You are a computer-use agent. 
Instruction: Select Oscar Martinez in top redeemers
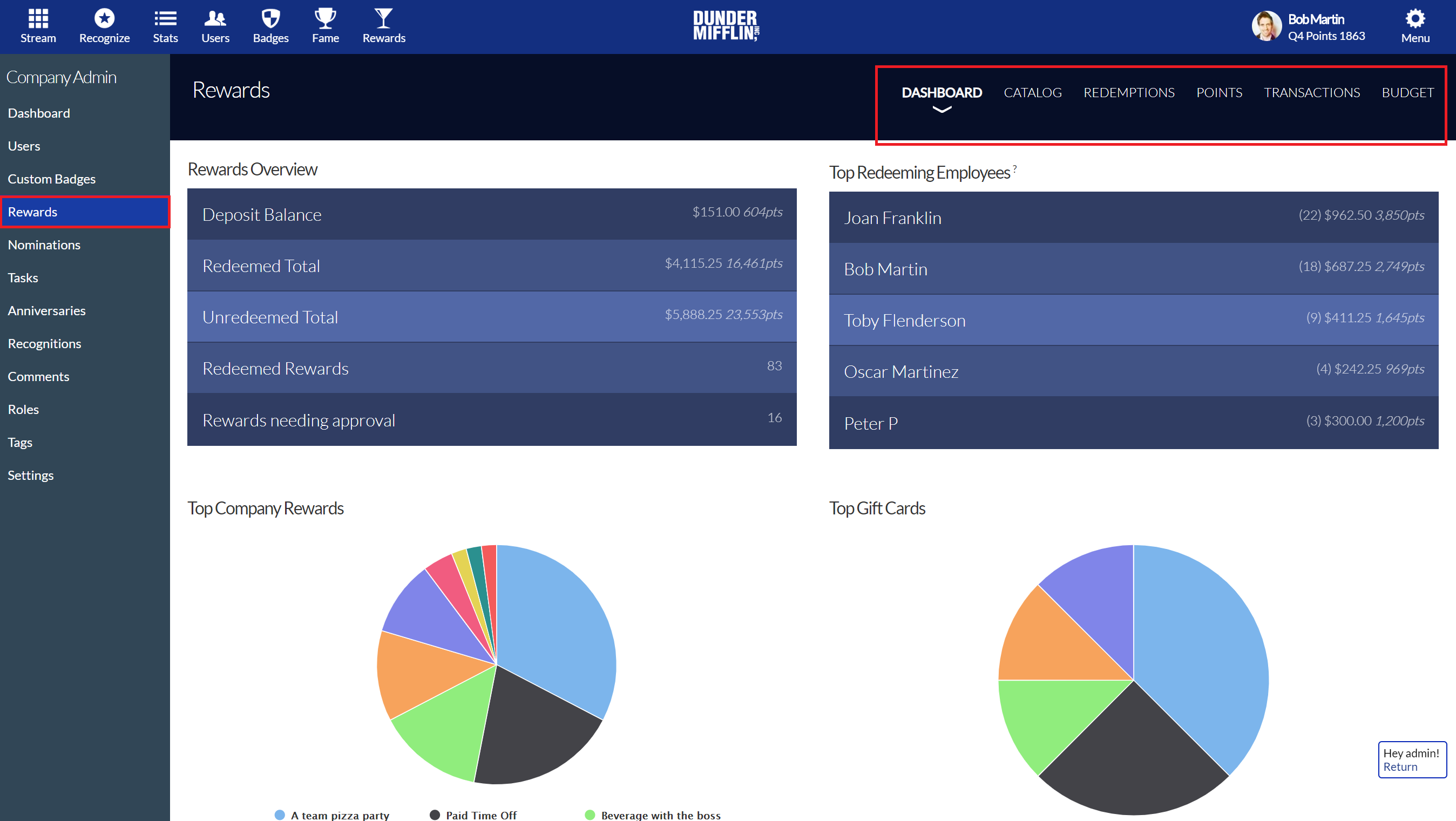(x=1133, y=371)
